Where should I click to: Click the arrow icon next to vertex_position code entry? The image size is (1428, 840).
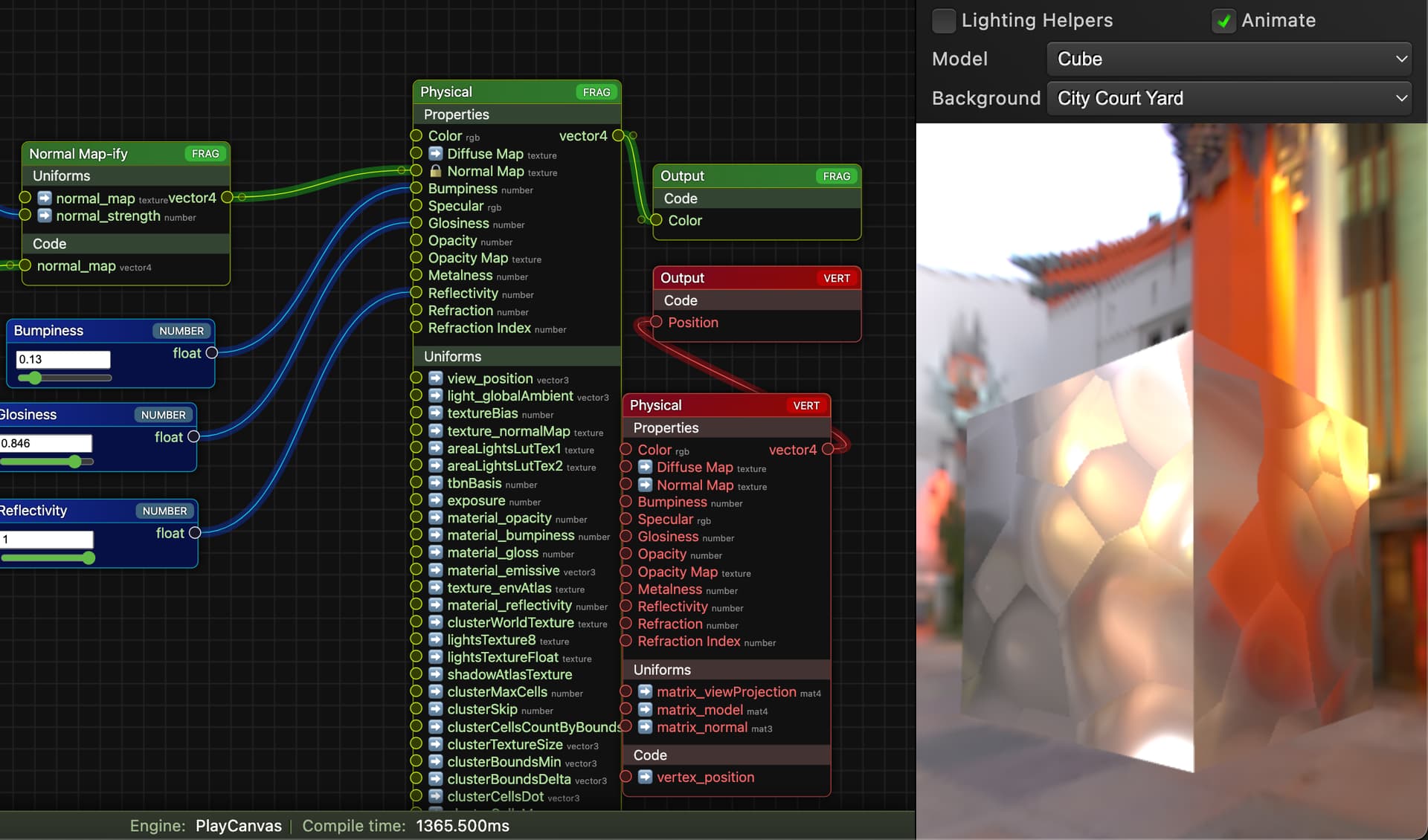click(x=645, y=777)
